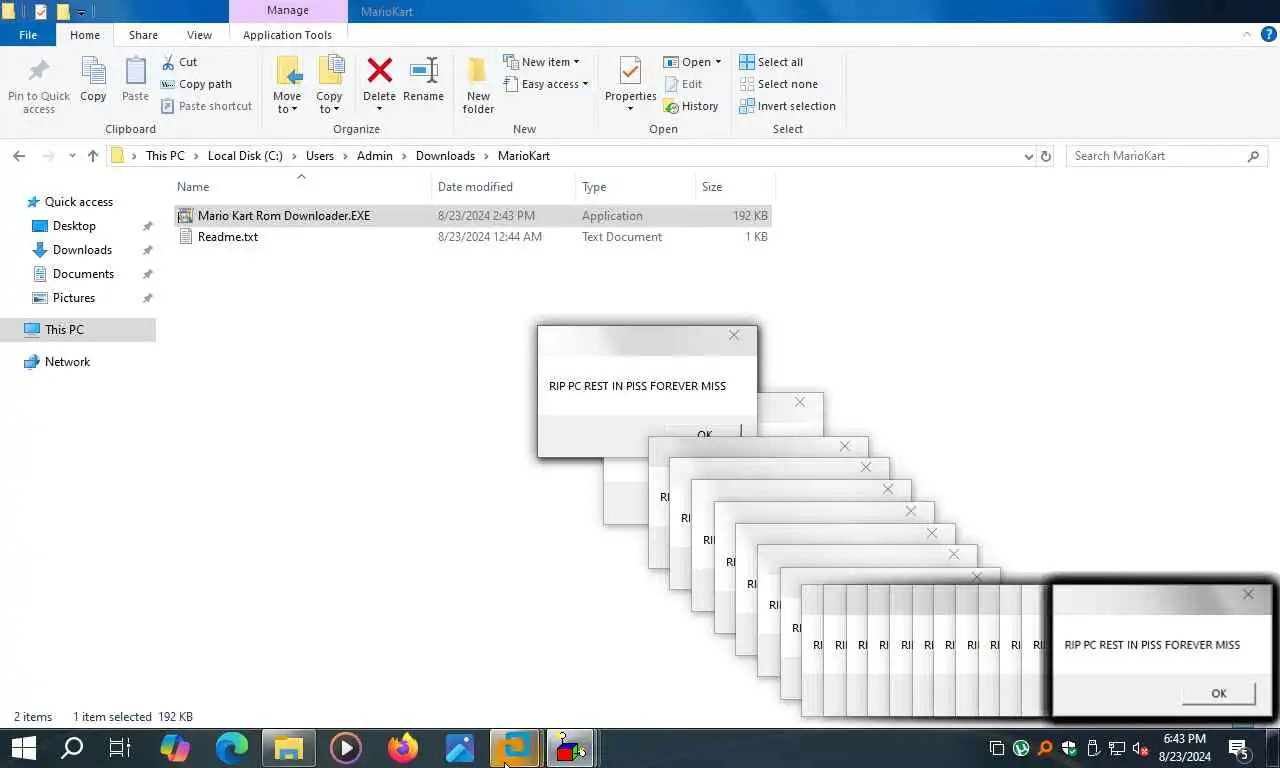Screen dimensions: 1280x768
Task: Open Task View from the taskbar
Action: coord(120,748)
